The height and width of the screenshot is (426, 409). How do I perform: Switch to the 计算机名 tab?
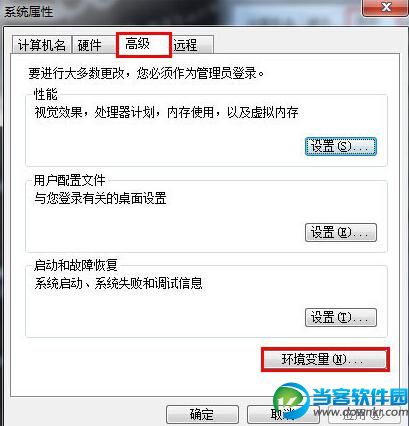point(42,45)
